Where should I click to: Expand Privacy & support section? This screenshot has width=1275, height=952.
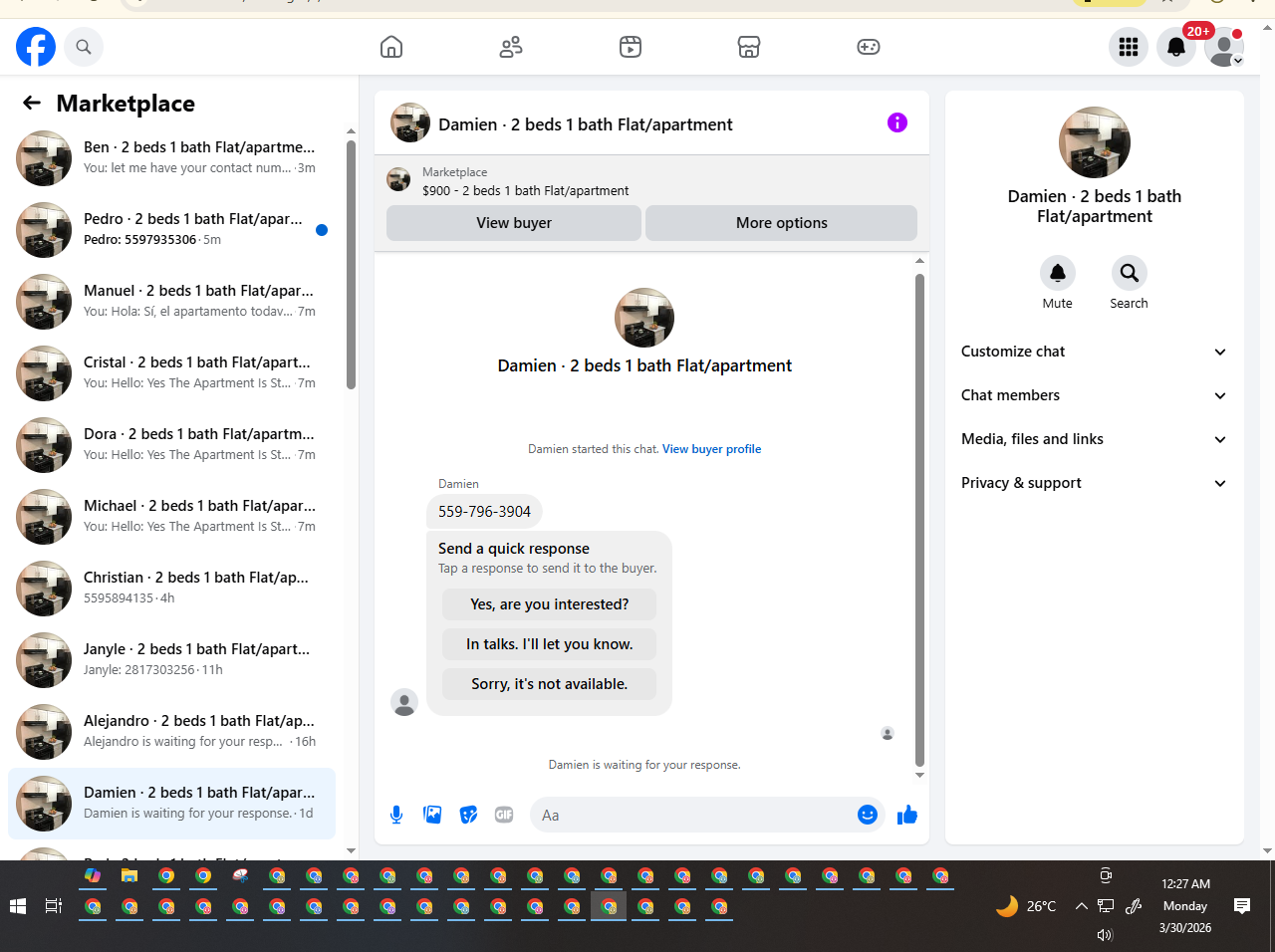tap(1094, 483)
